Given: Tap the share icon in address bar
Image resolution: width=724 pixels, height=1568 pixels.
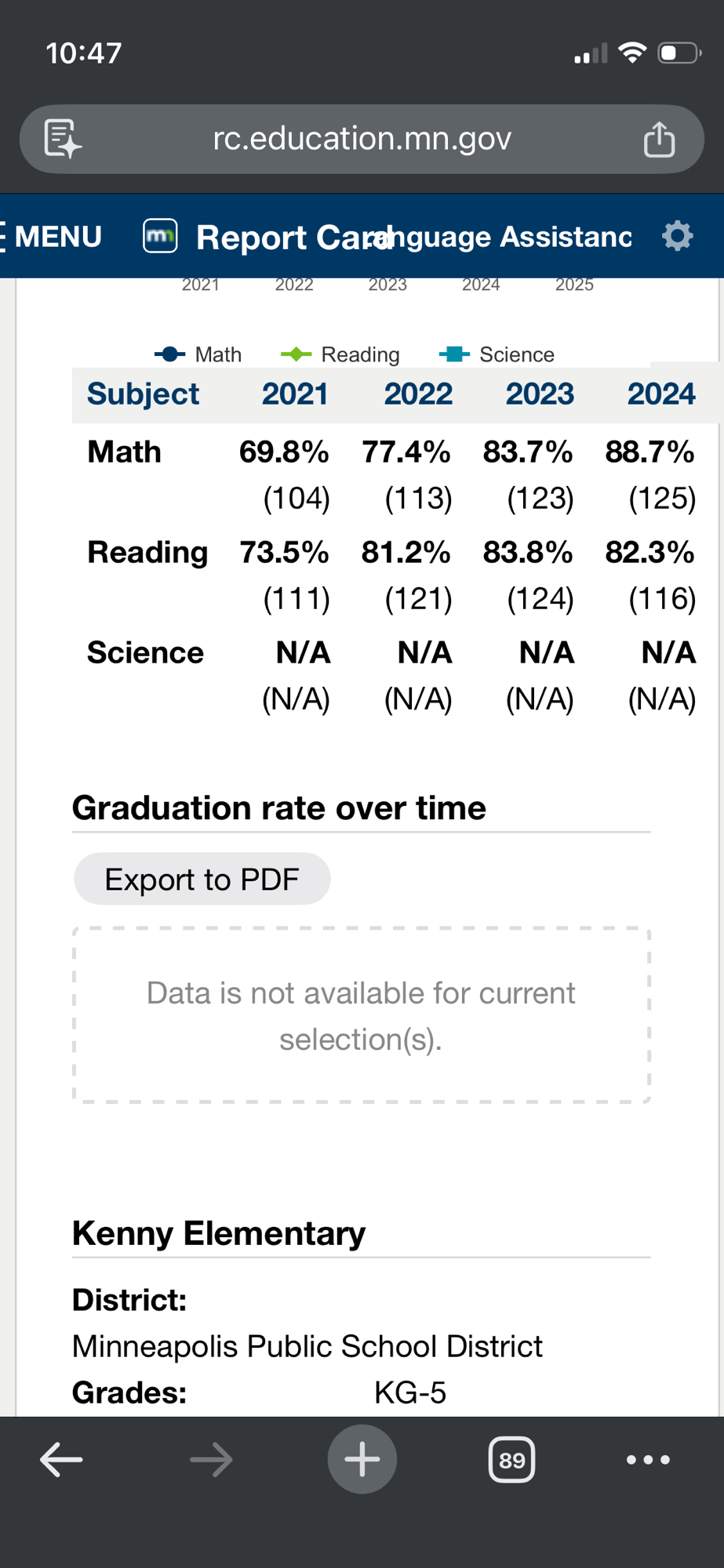Looking at the screenshot, I should [x=659, y=140].
